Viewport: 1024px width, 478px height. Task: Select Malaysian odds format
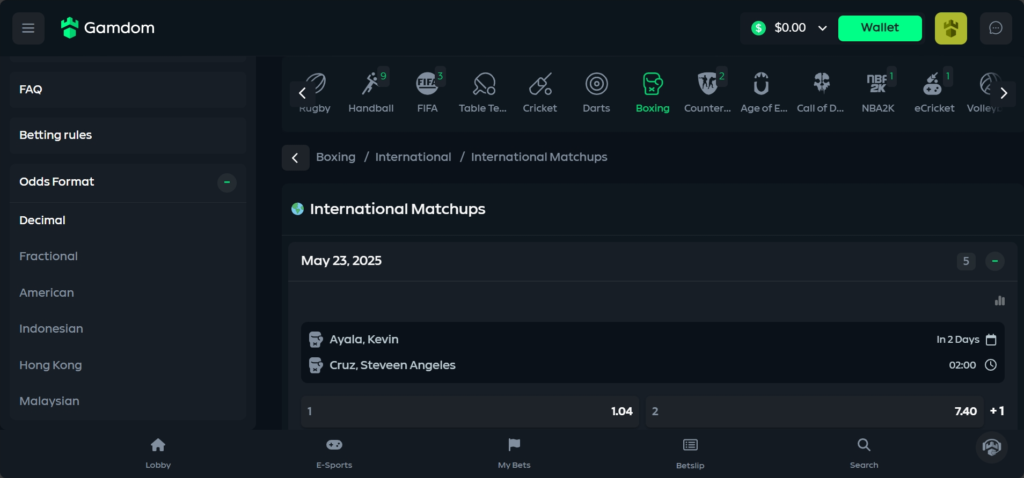[x=49, y=401]
